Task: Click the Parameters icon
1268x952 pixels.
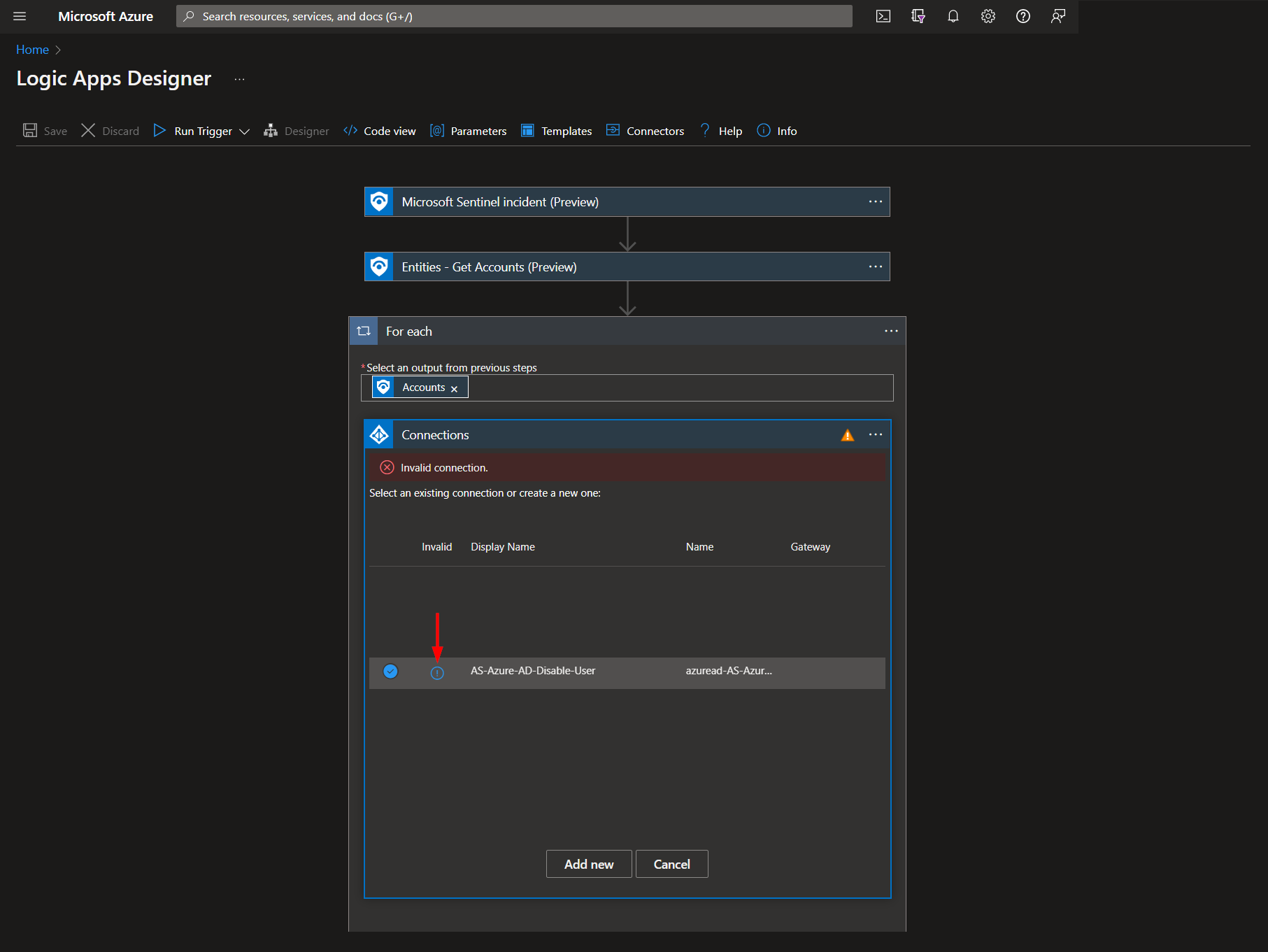Action: click(437, 131)
